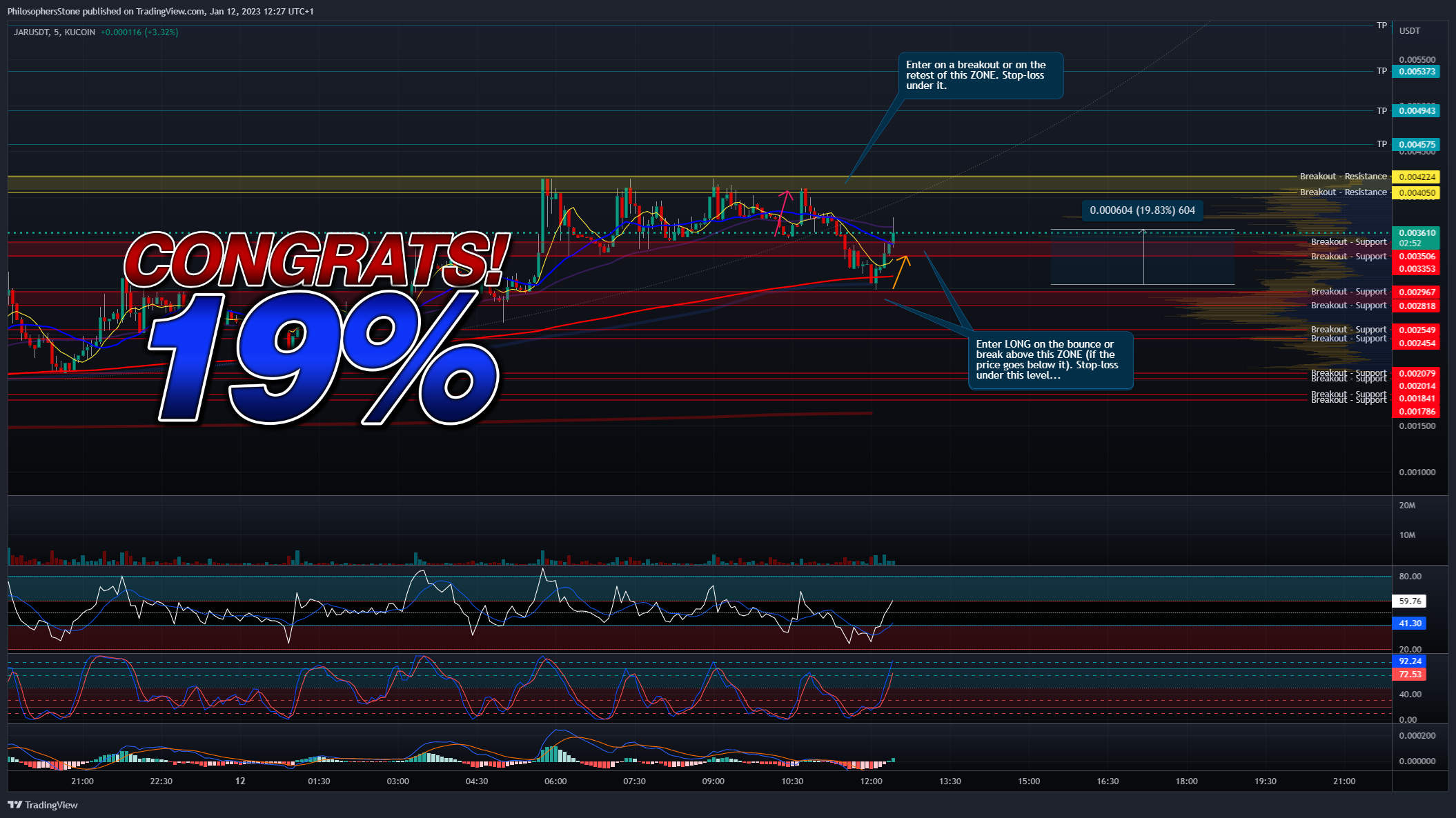The width and height of the screenshot is (1456, 818).
Task: Click the red 0.002454 support price tag
Action: 1416,343
